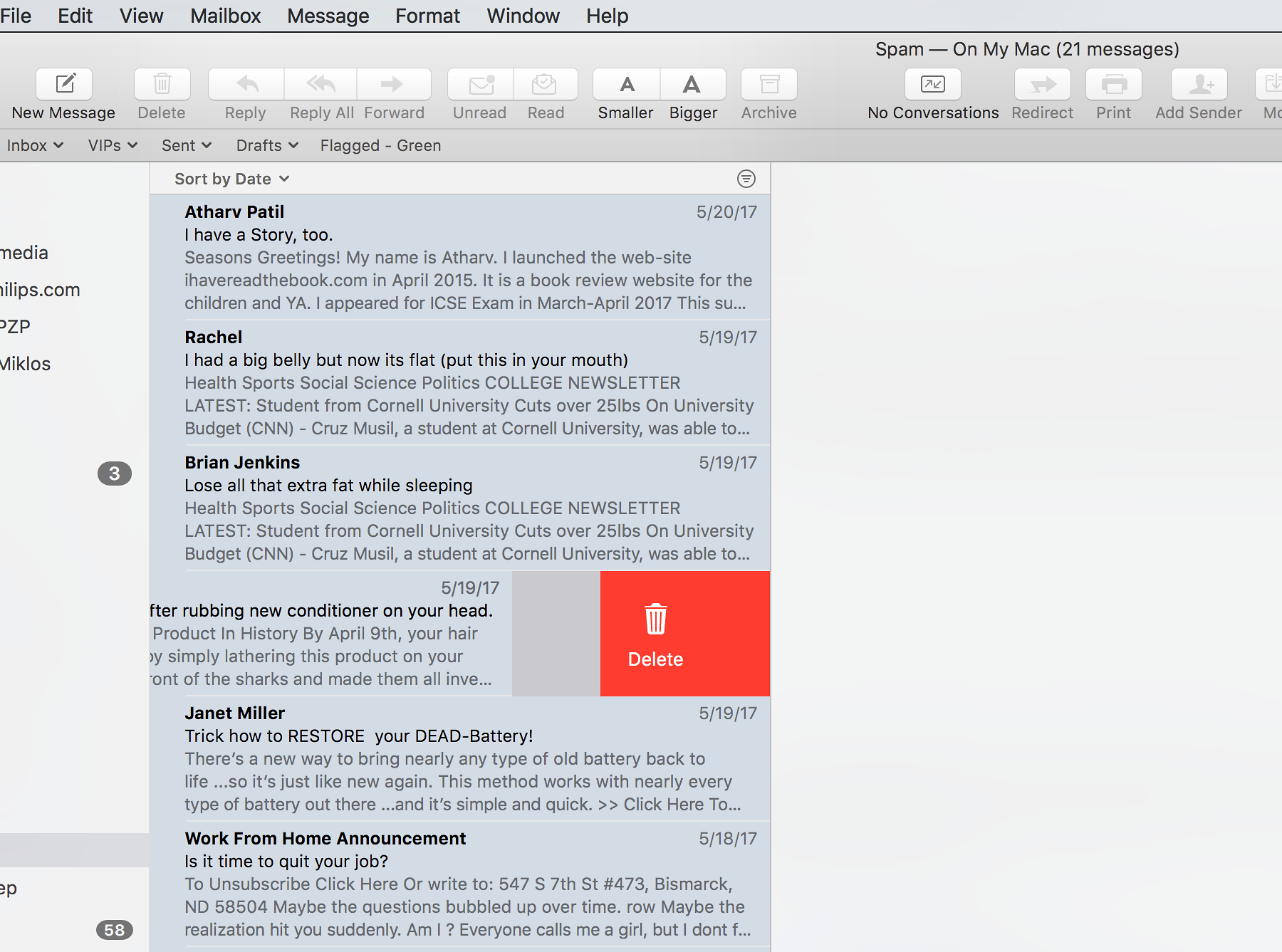The height and width of the screenshot is (952, 1282).
Task: Open the Drafts favorites dropdown
Action: 267,145
